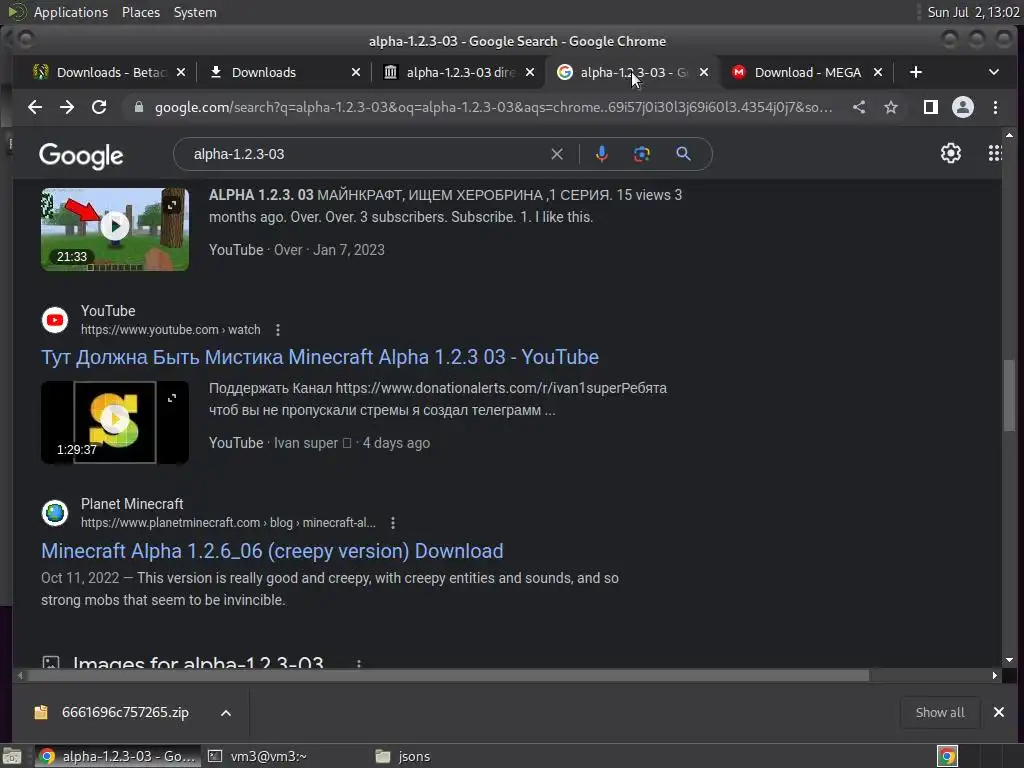The height and width of the screenshot is (768, 1024).
Task: Close the Download - MEGA tab
Action: pos(878,72)
